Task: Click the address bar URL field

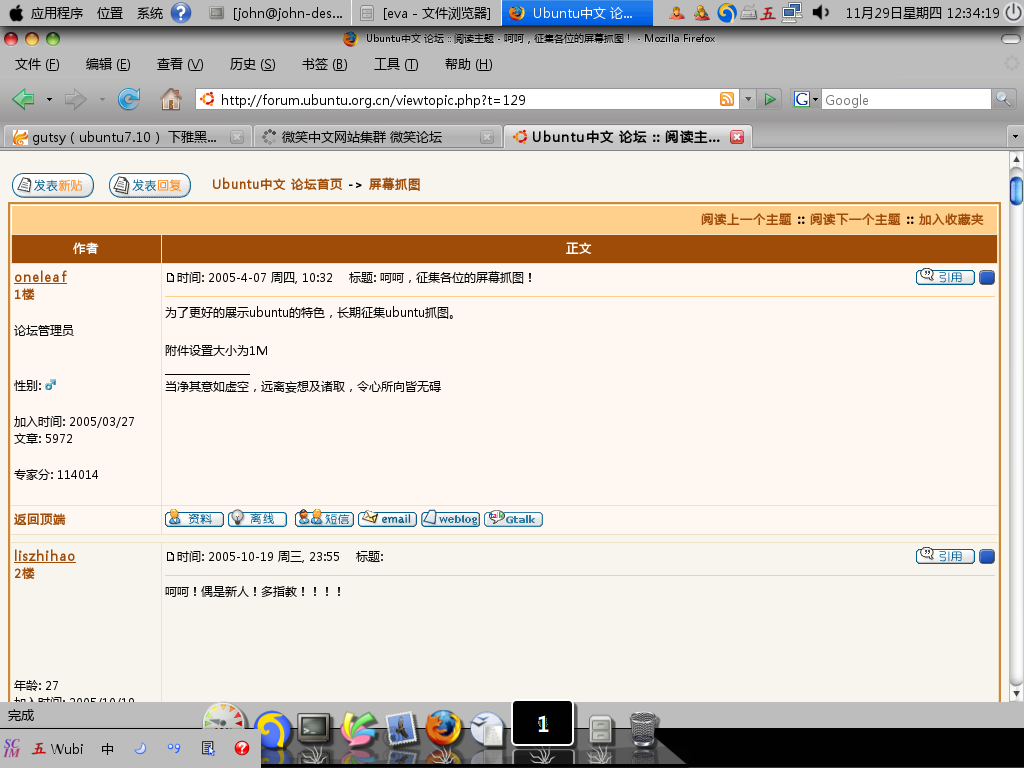Action: pyautogui.click(x=466, y=99)
